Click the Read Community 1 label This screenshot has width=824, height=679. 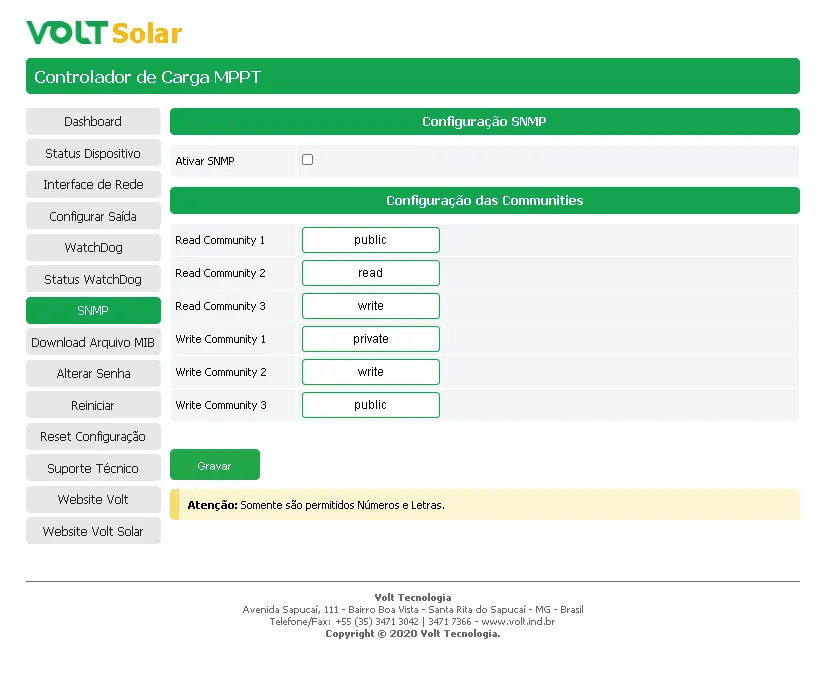tap(220, 240)
